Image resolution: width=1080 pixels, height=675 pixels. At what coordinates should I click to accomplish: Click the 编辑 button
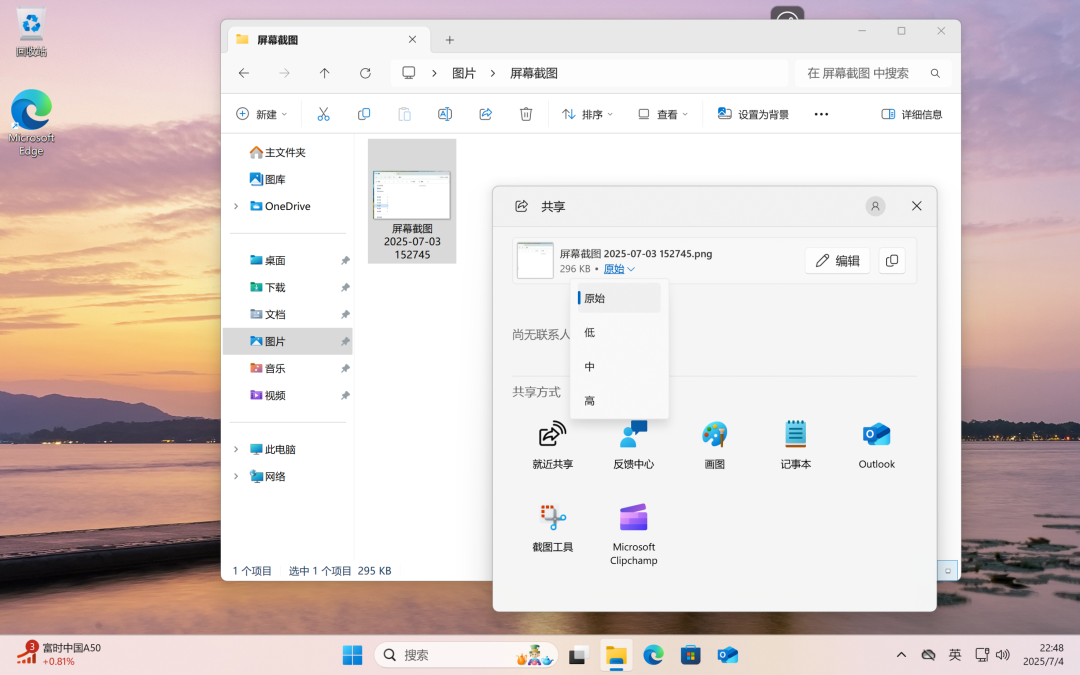[x=837, y=260]
